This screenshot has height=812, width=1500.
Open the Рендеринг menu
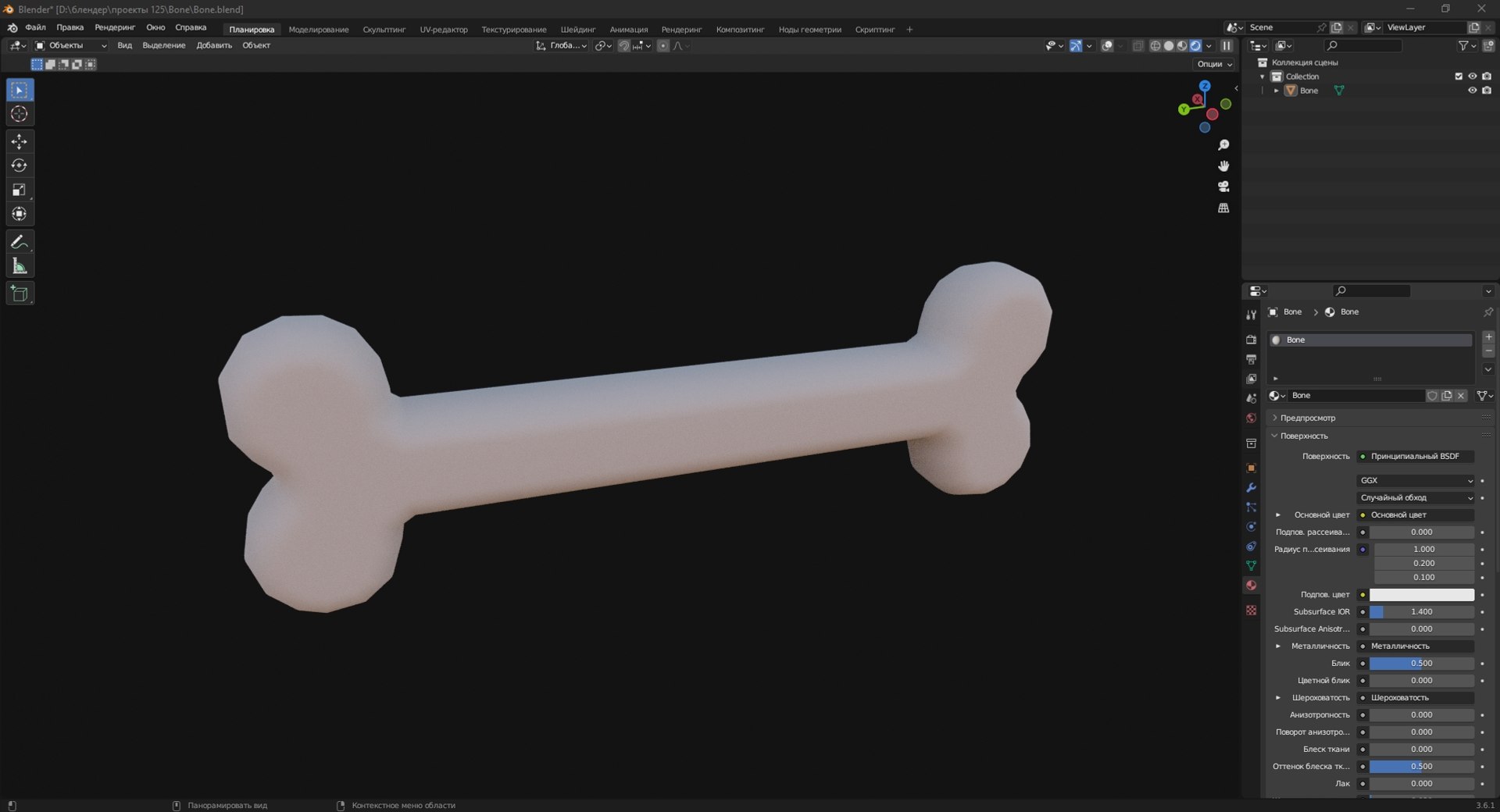[115, 27]
